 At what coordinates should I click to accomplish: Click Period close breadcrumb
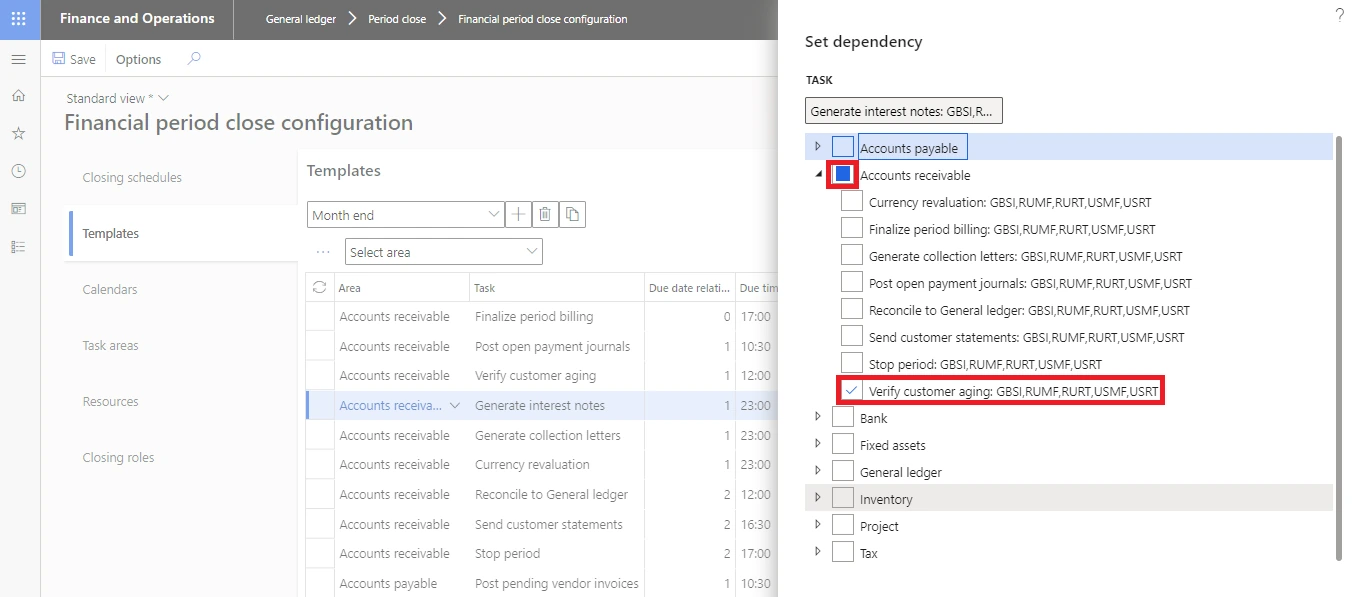coord(397,19)
